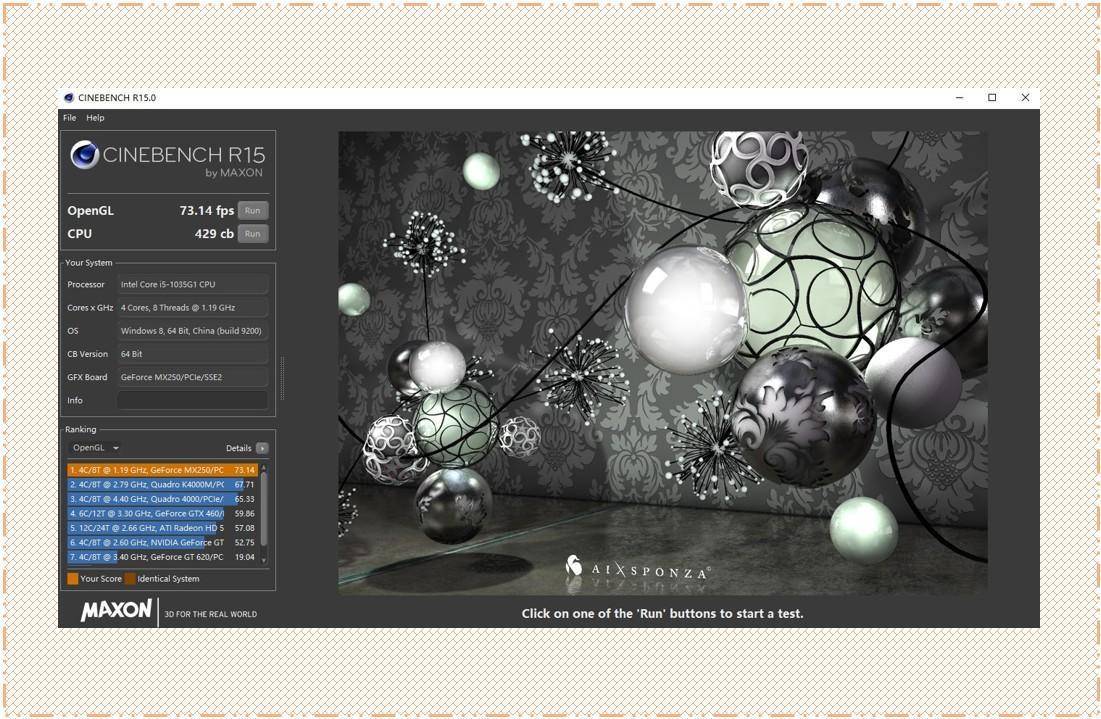The height and width of the screenshot is (719, 1101).
Task: Click the OS field Windows 8 value
Action: point(192,331)
